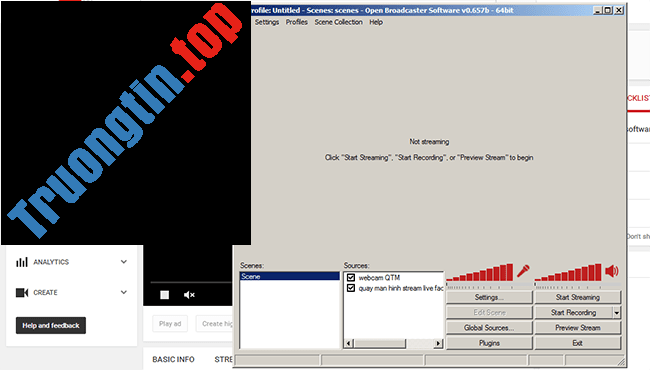650x370 pixels.
Task: Click the Exit button in OBS
Action: pyautogui.click(x=577, y=343)
